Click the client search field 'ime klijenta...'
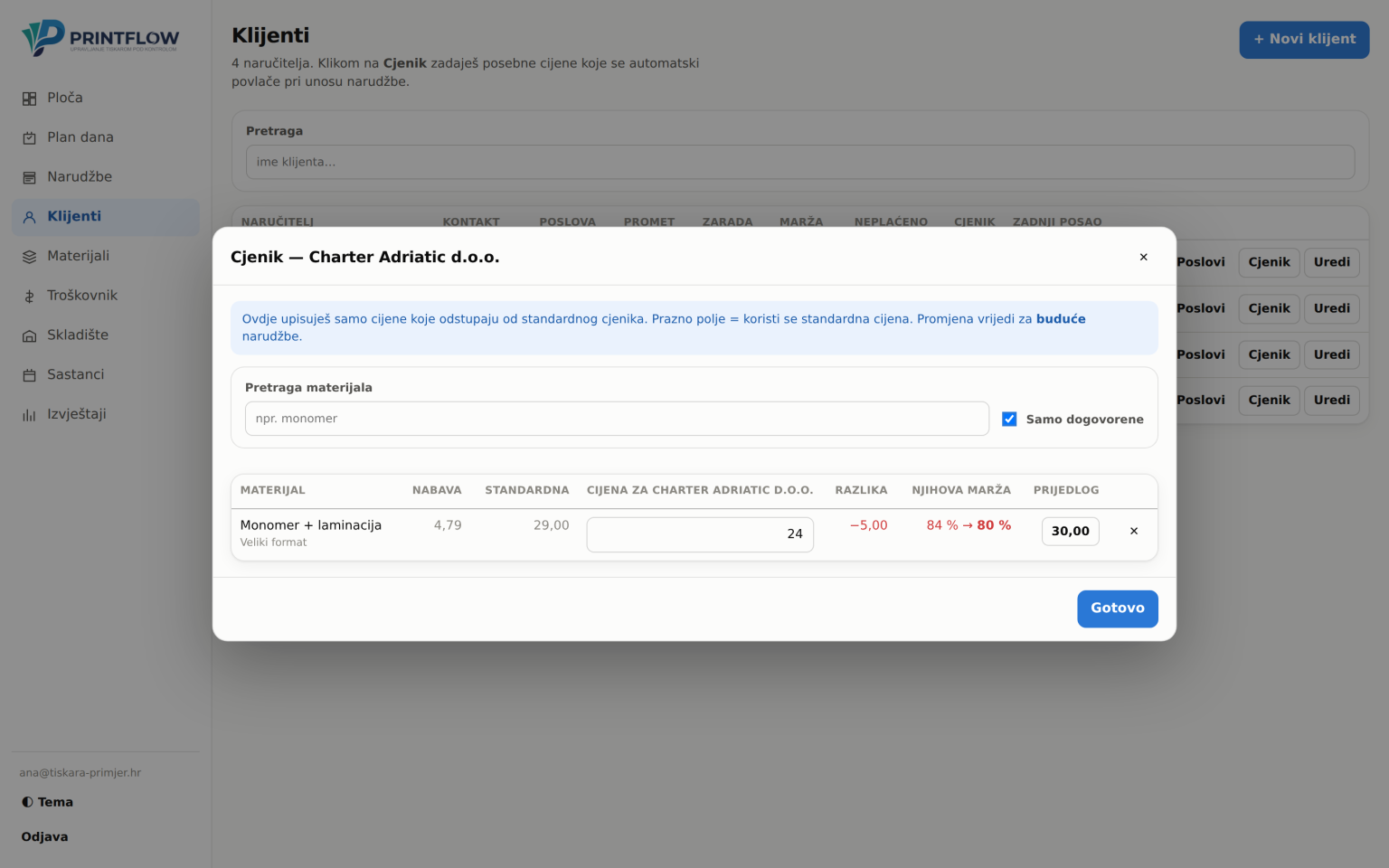This screenshot has width=1389, height=868. tap(800, 162)
